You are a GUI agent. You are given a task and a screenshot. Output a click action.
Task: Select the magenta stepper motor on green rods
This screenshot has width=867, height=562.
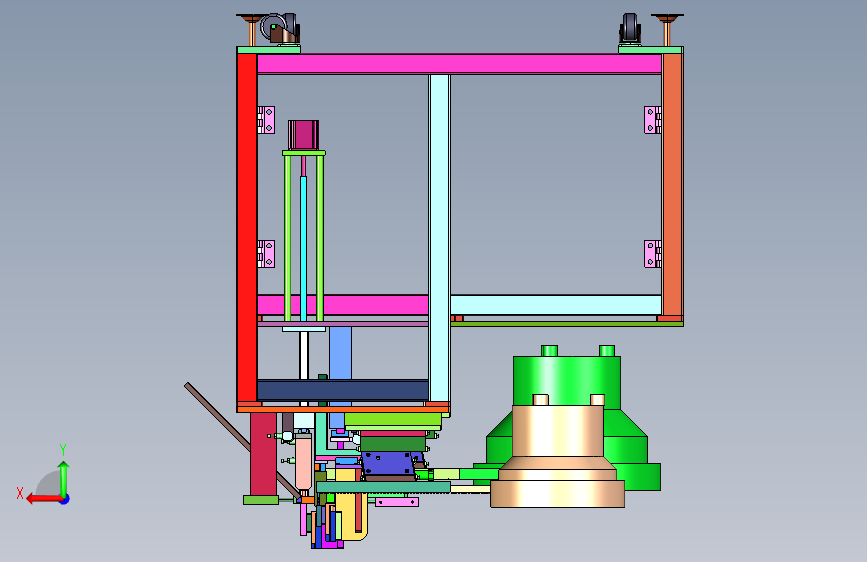point(304,135)
